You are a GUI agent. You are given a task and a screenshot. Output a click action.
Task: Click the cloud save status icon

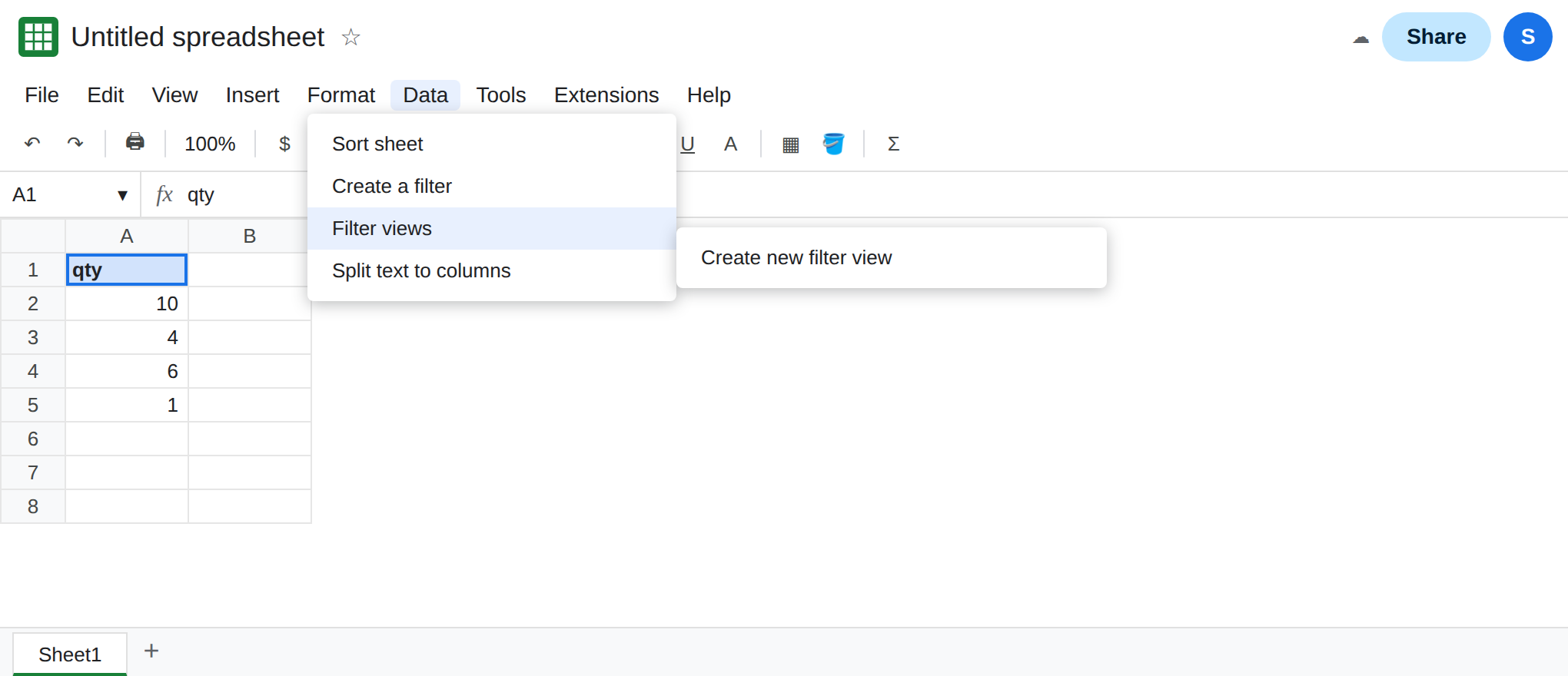1360,38
